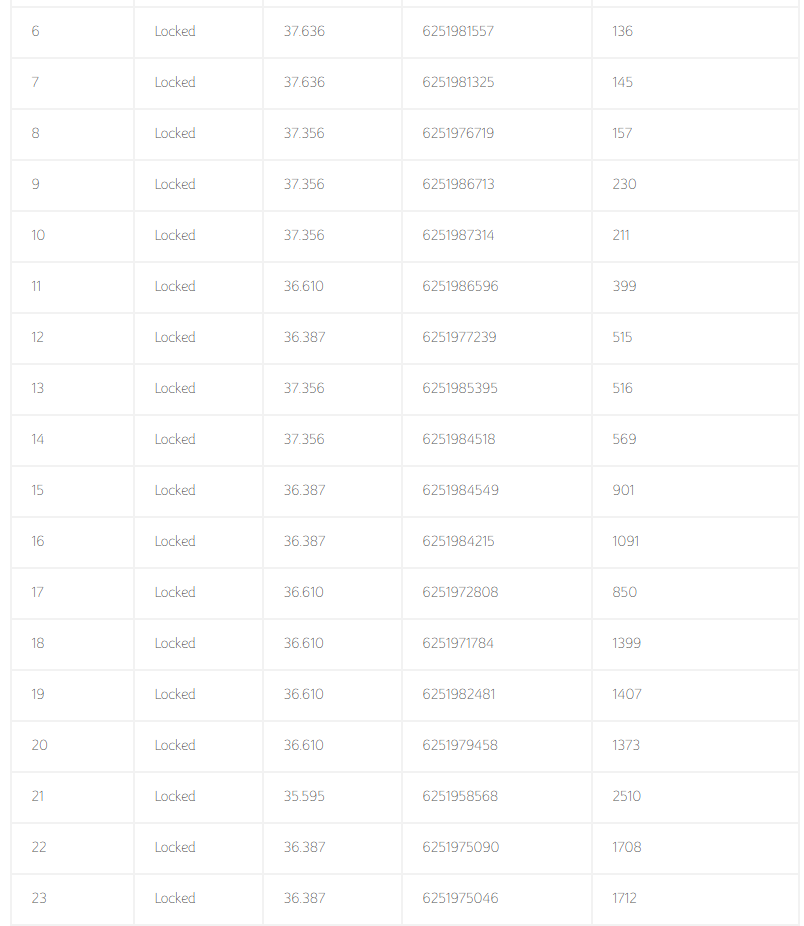Select ID 6251977239 in row 12
This screenshot has width=804, height=926.
click(x=459, y=337)
